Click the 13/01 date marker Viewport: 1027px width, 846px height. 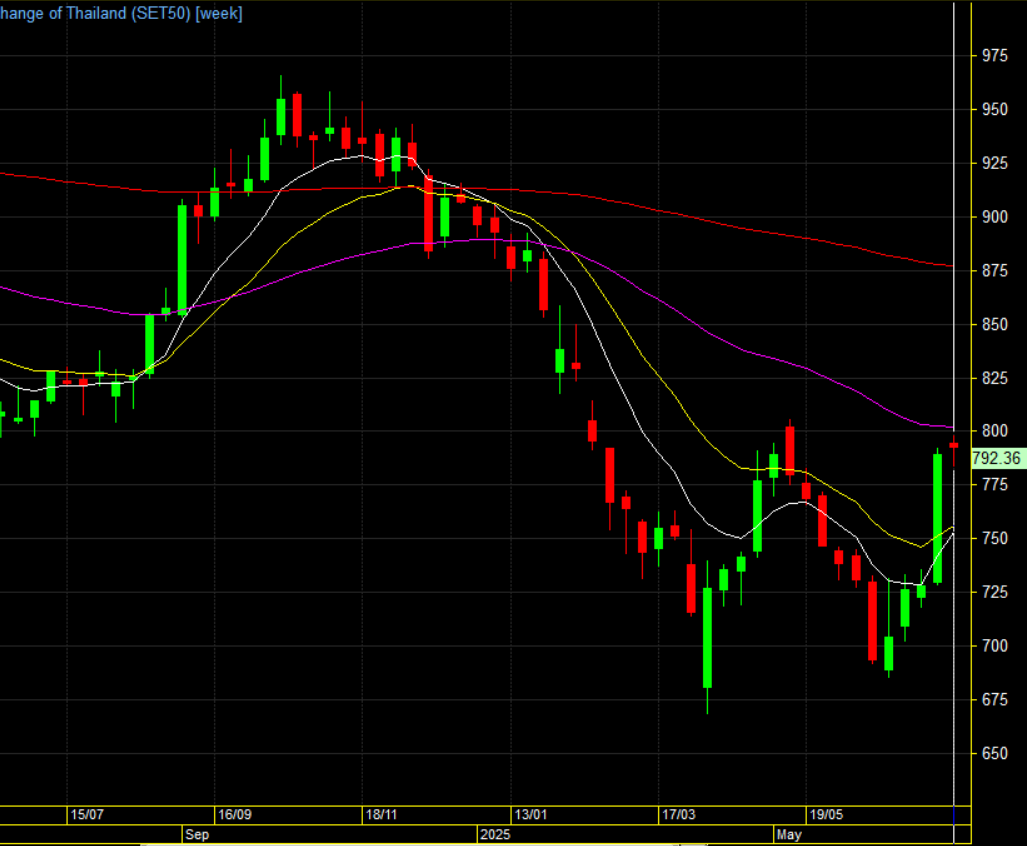pyautogui.click(x=531, y=815)
